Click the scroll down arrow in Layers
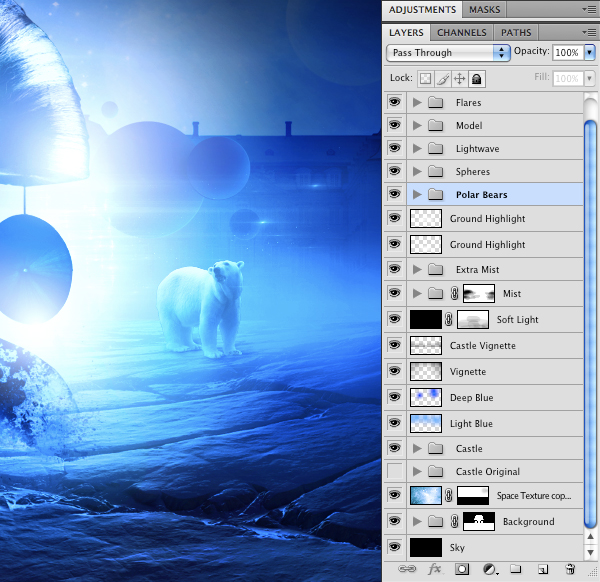Screen dimensions: 600x582 590,553
